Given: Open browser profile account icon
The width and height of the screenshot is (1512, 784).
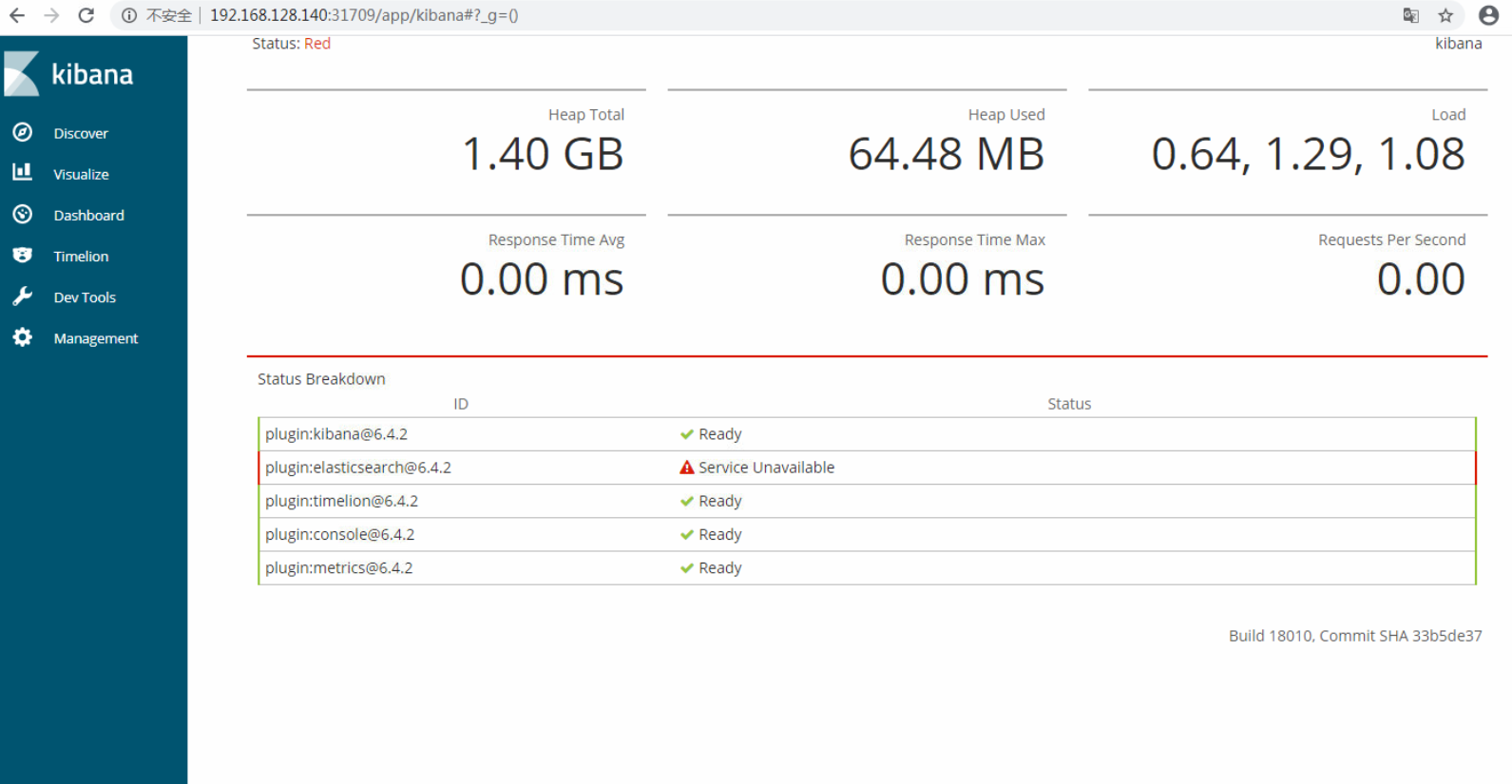Looking at the screenshot, I should tap(1488, 15).
